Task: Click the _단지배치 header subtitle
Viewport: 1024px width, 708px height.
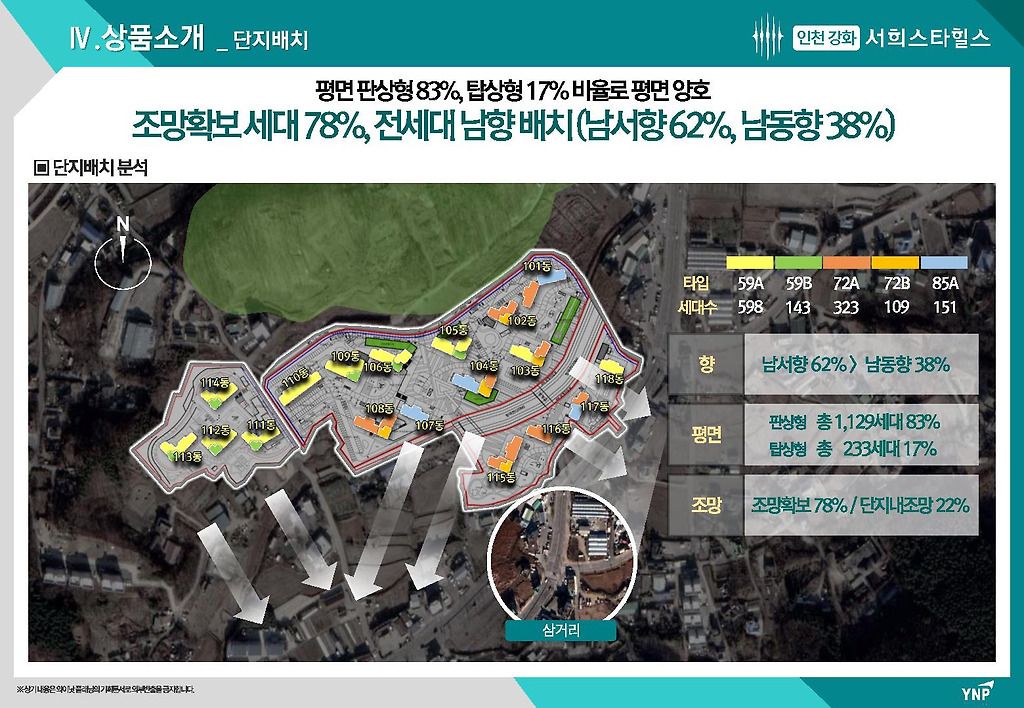Action: click(x=262, y=40)
